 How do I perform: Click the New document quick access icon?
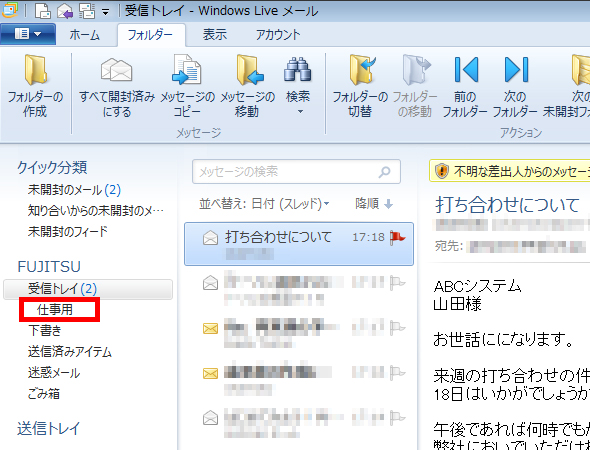tap(43, 11)
